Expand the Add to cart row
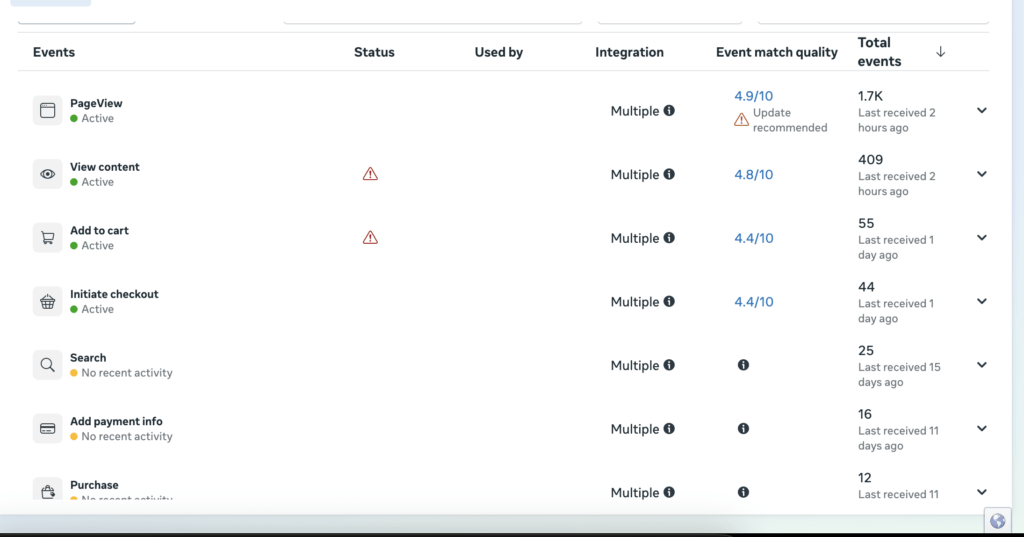The width and height of the screenshot is (1024, 537). pyautogui.click(x=982, y=238)
